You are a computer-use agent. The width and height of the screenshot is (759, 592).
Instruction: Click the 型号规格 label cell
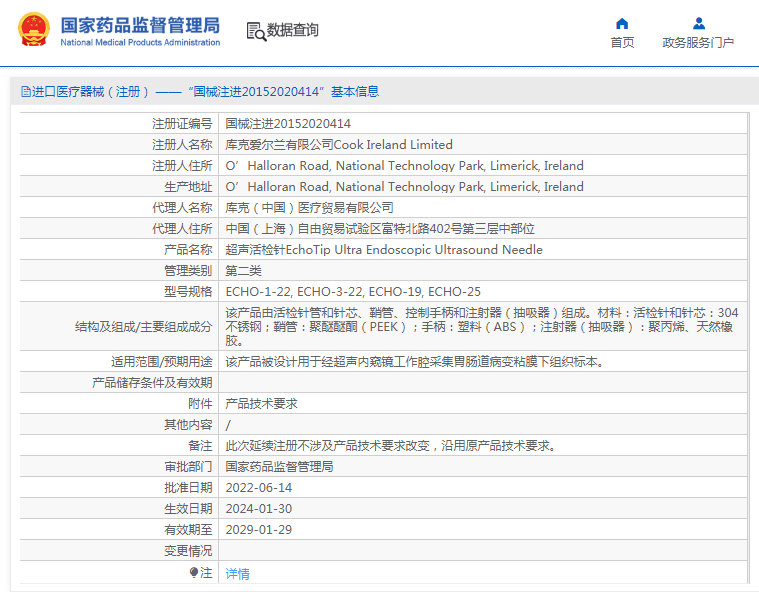tap(119, 291)
